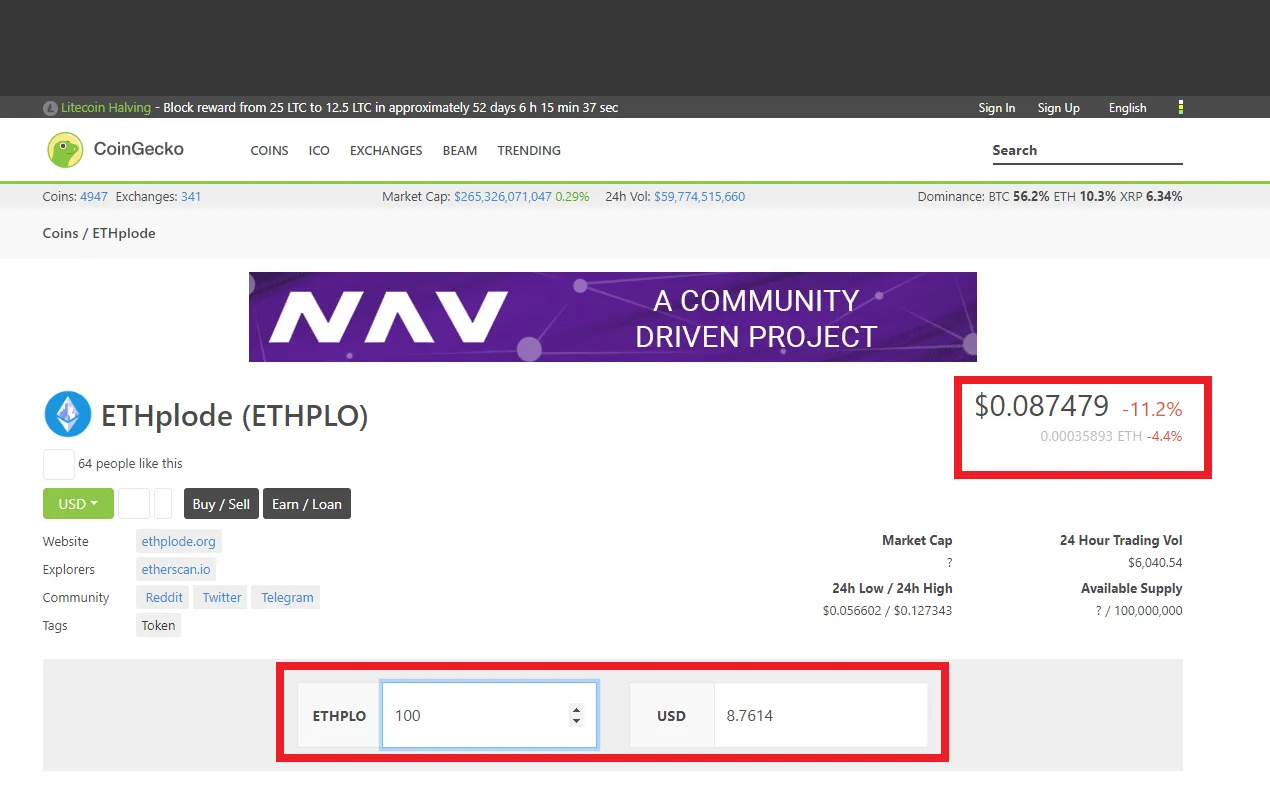Click the ETHPLO amount field showing 100

[490, 715]
